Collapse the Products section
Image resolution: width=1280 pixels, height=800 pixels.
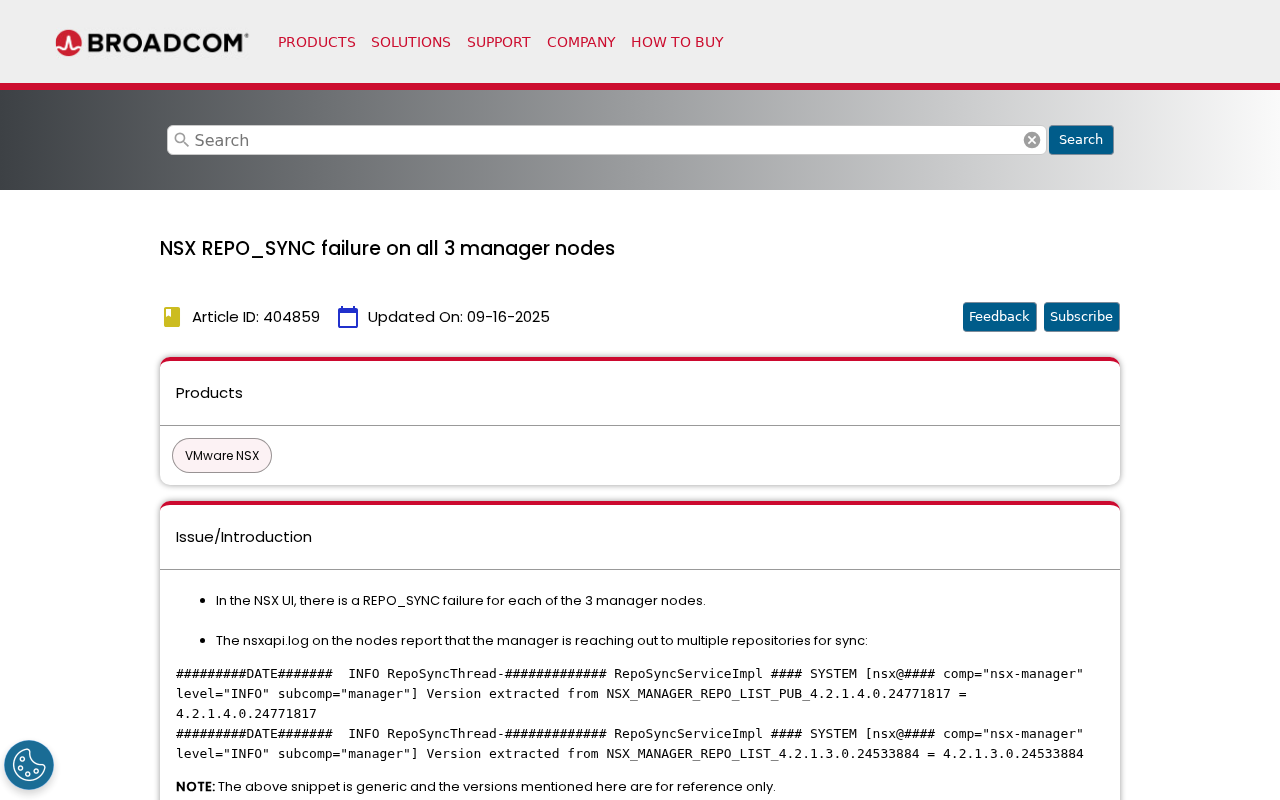(209, 391)
